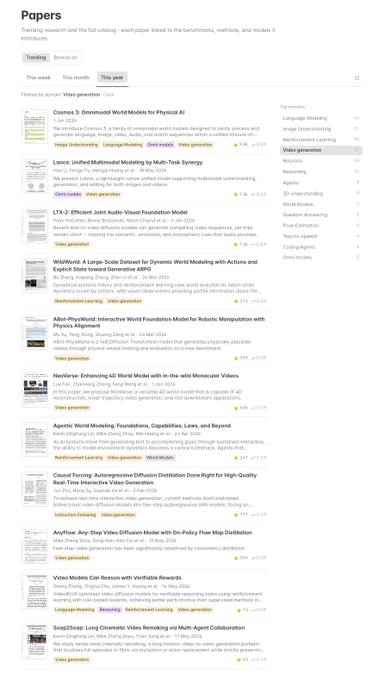The width and height of the screenshot is (372, 680).
Task: Click Reasoning tag on Video Models Can Reason
Action: click(x=110, y=610)
